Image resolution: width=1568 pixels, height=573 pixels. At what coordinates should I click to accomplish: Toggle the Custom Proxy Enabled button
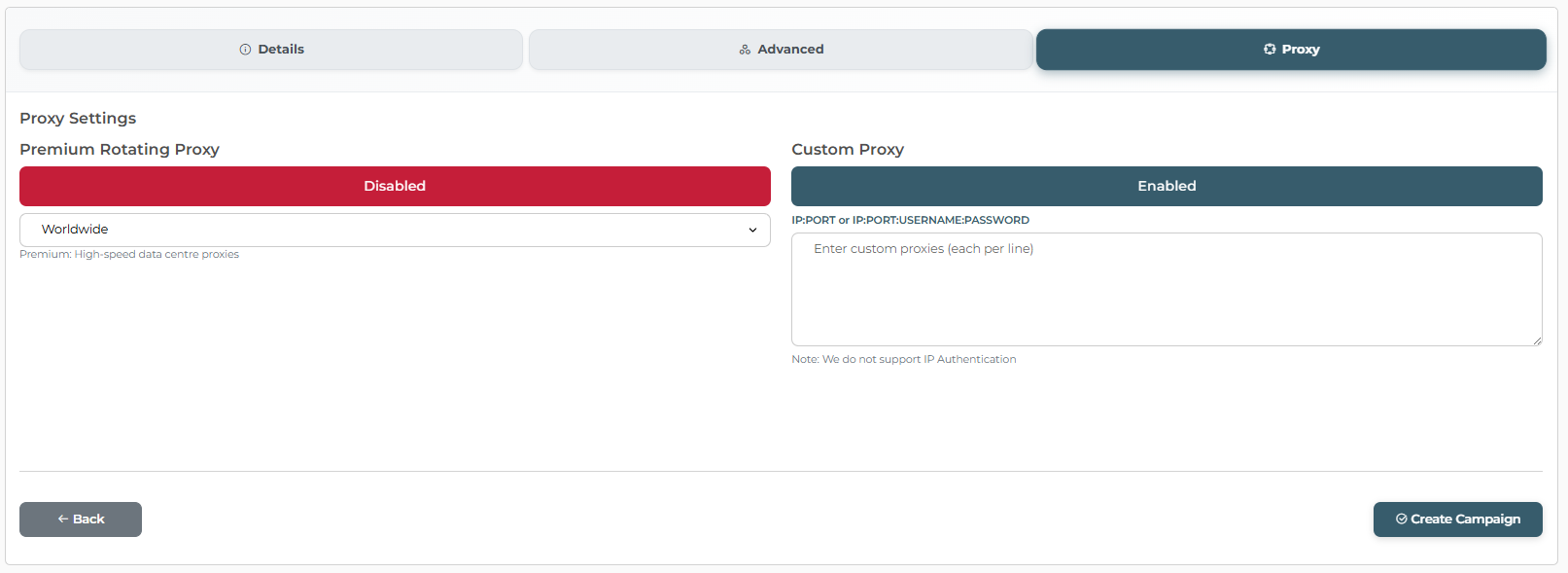[x=1167, y=186]
